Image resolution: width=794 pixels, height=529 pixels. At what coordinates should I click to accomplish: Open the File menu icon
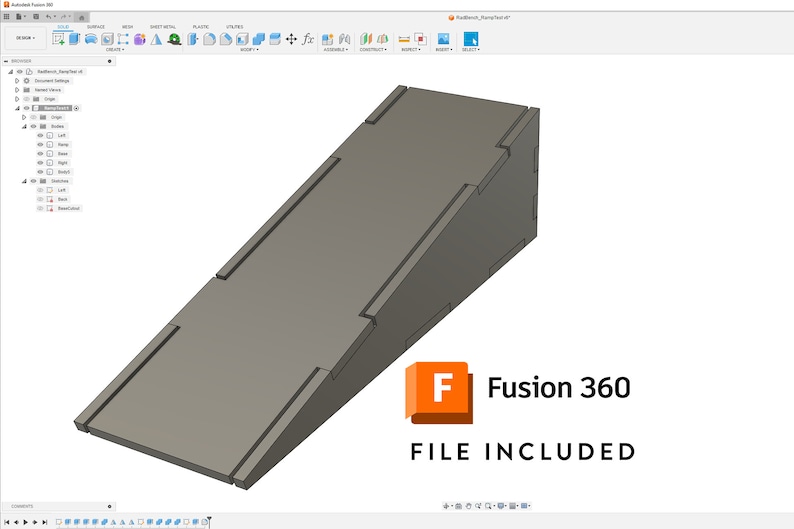(x=20, y=17)
